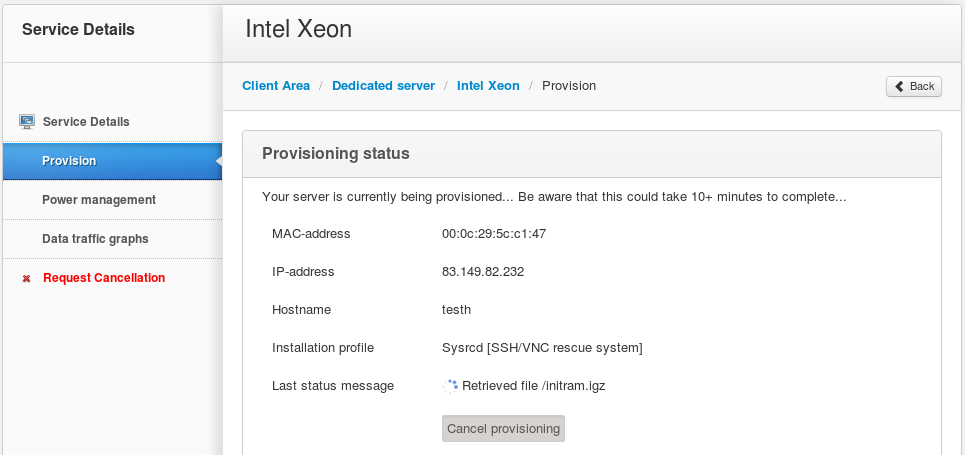Navigate to Dedicated server breadcrumb
This screenshot has width=965, height=455.
[383, 86]
